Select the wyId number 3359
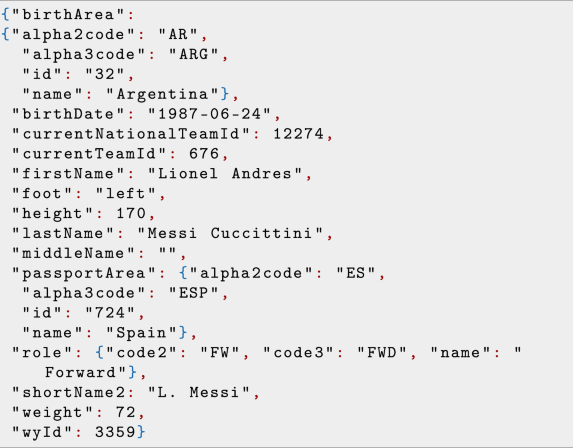The image size is (573, 448). (115, 432)
